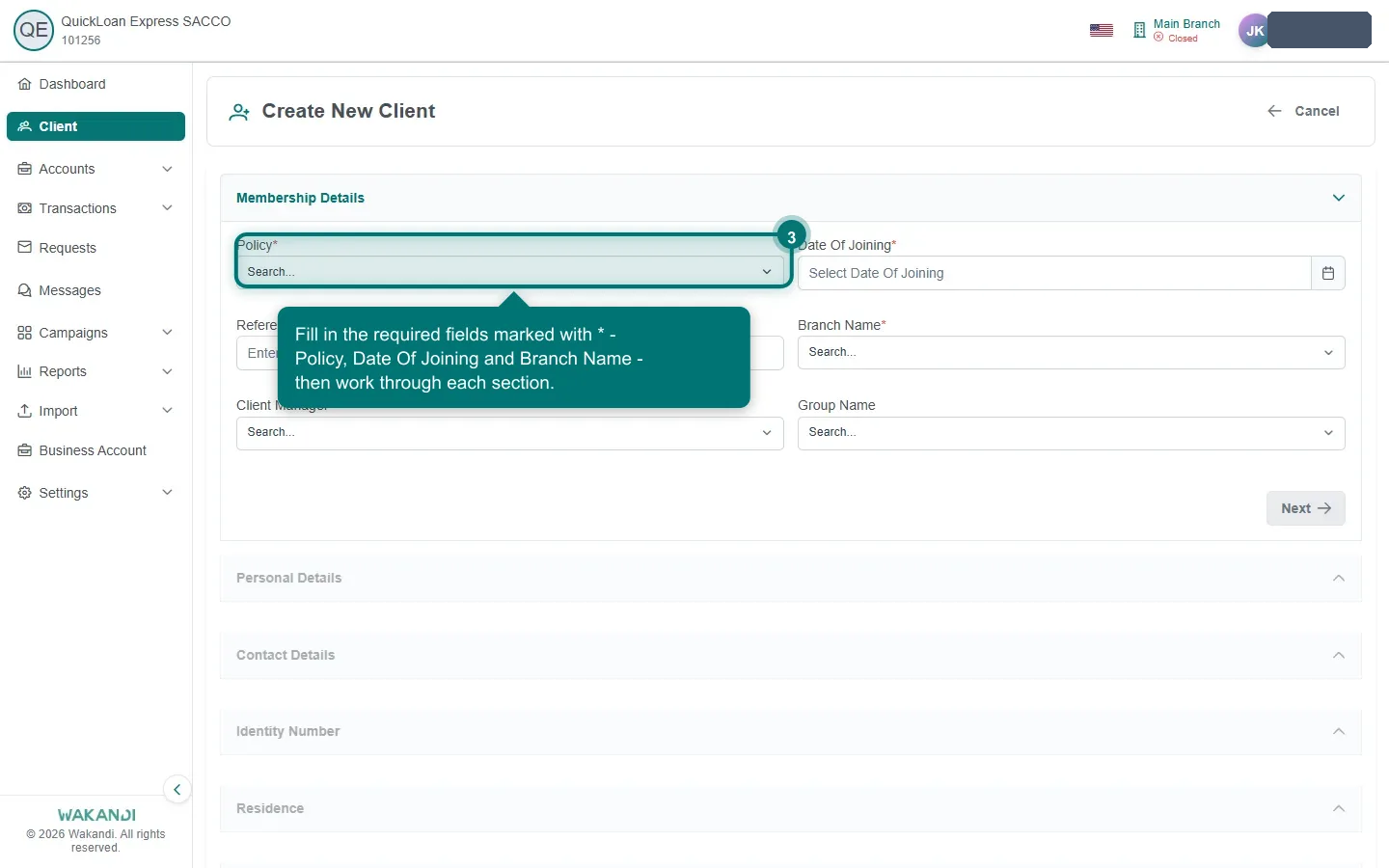Viewport: 1389px width, 868px height.
Task: Click the Campaigns grid icon
Action: coord(25,333)
